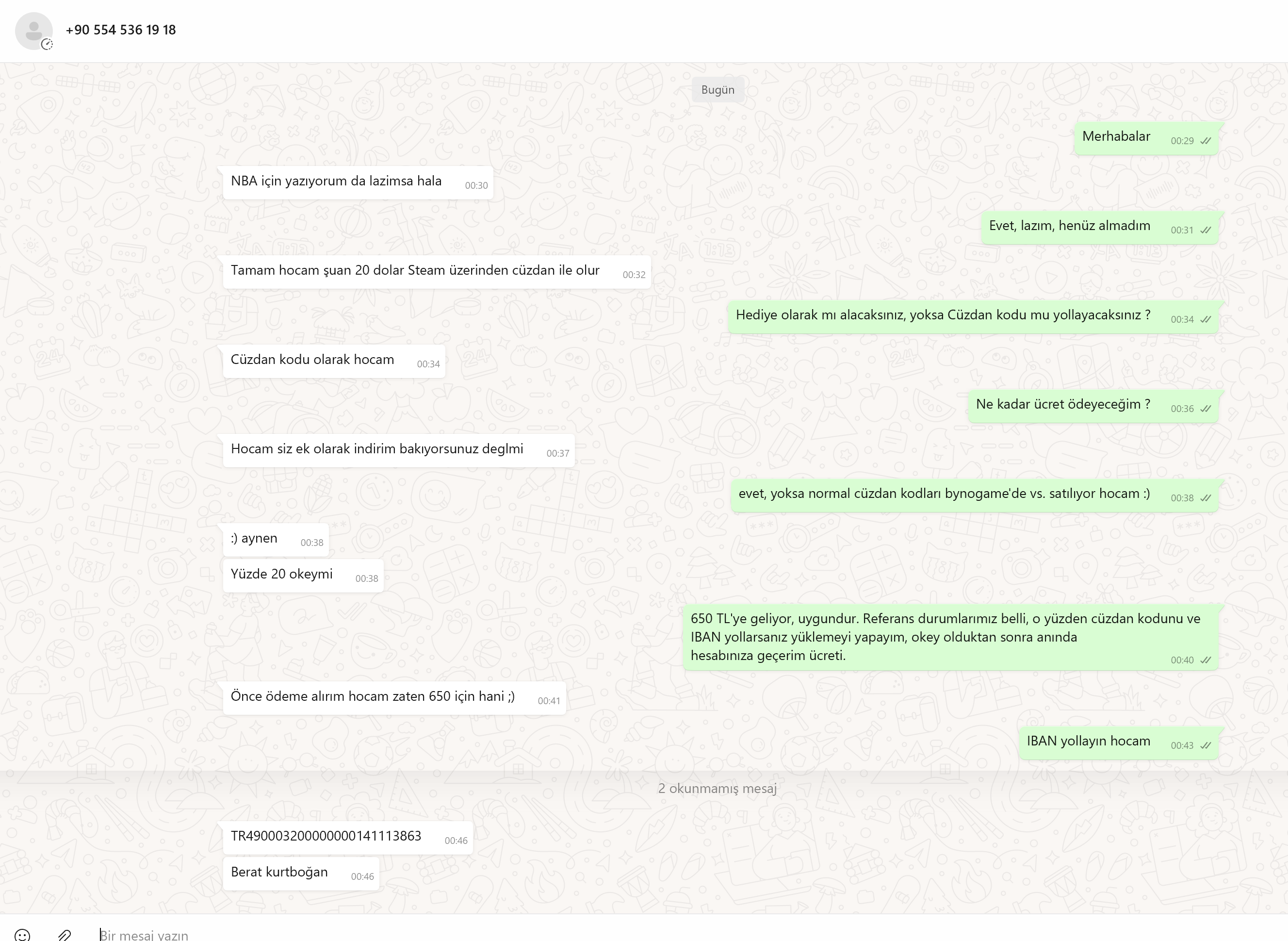This screenshot has height=941, width=1288.
Task: Click the Bugün date label
Action: [717, 89]
